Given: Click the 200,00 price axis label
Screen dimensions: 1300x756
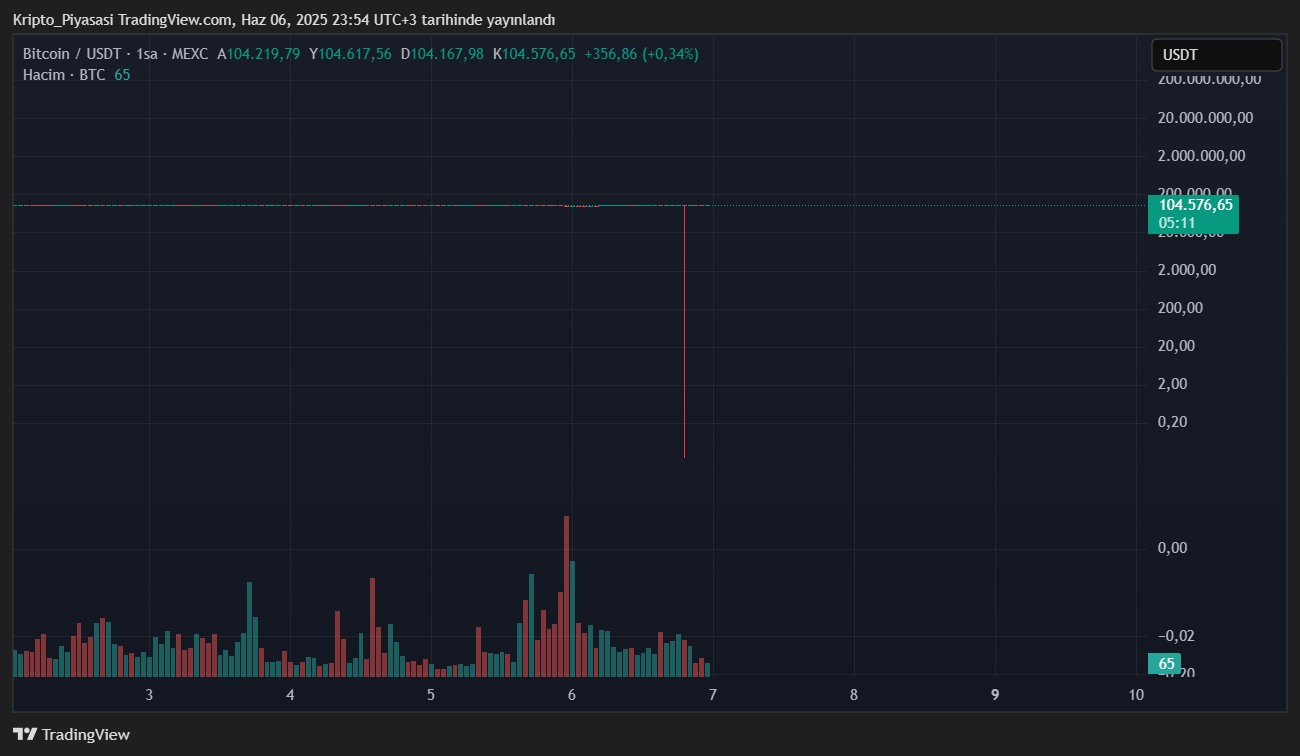Looking at the screenshot, I should (x=1178, y=308).
